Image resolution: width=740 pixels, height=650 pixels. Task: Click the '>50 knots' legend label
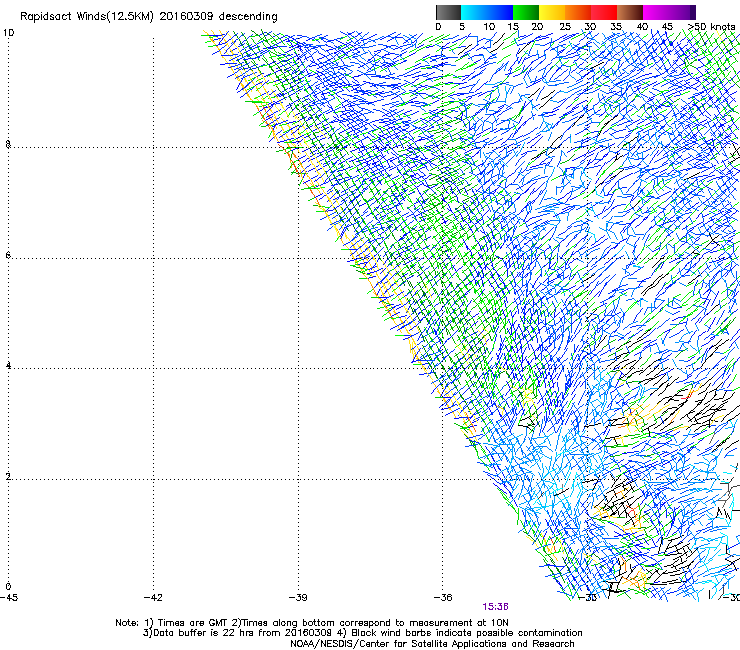click(711, 27)
